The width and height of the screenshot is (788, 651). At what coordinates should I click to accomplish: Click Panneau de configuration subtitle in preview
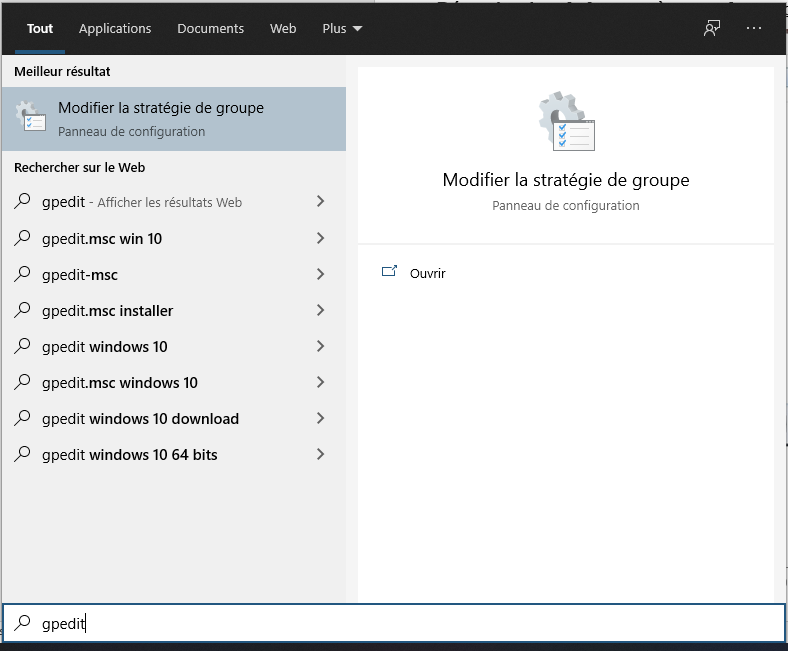point(566,206)
